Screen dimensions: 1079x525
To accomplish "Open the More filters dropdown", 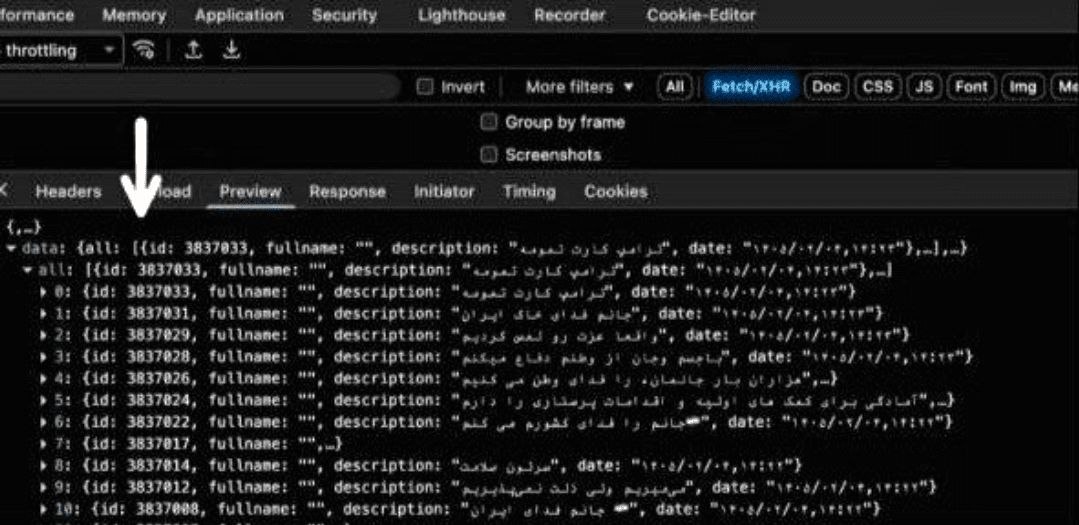I will click(580, 87).
